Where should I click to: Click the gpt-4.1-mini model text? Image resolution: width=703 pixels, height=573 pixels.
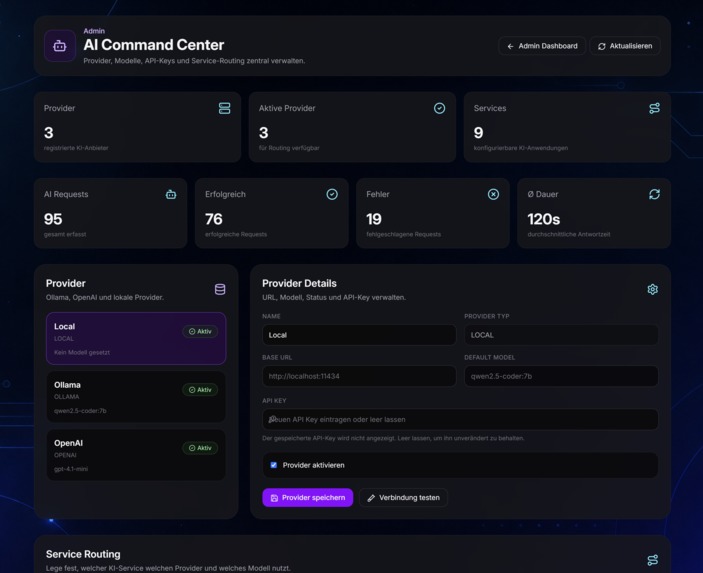click(71, 469)
